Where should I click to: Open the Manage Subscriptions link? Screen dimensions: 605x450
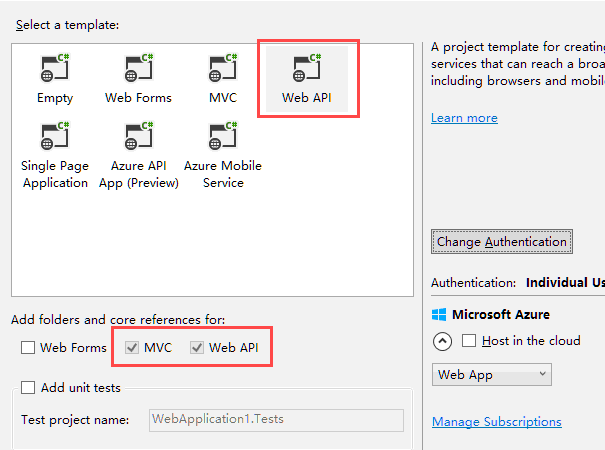tap(497, 422)
